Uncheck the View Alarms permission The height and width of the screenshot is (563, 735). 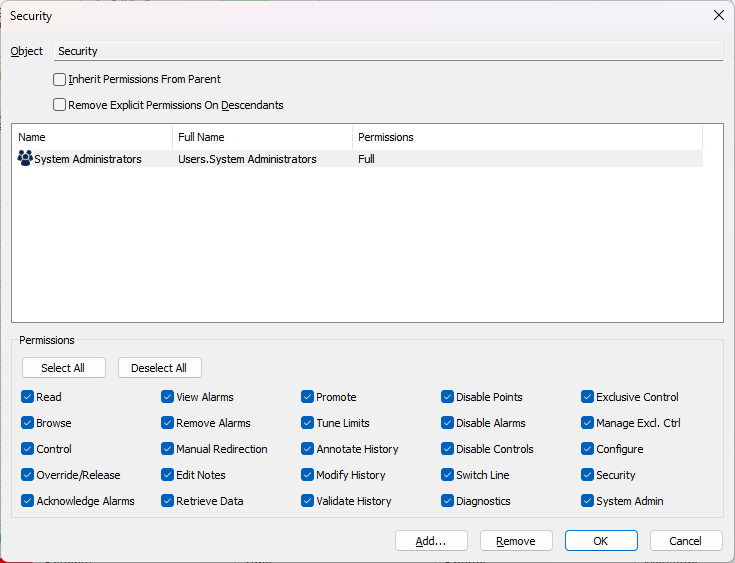pos(168,397)
